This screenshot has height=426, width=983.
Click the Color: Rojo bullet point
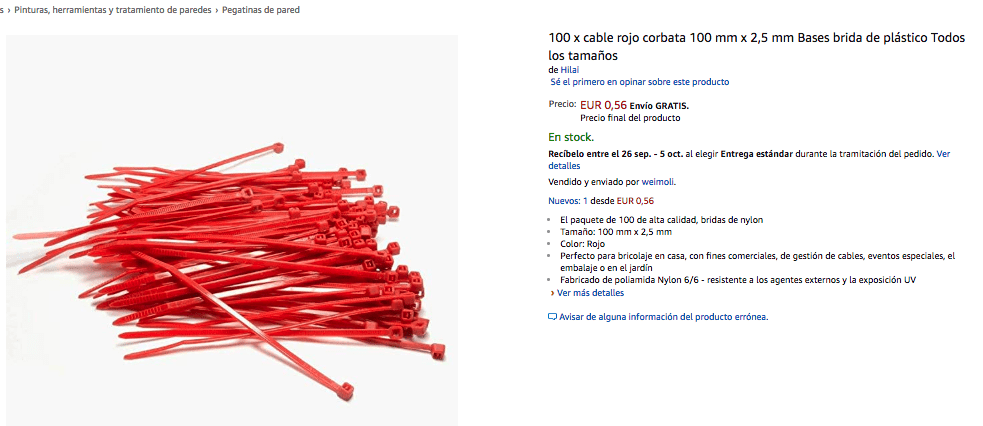582,244
